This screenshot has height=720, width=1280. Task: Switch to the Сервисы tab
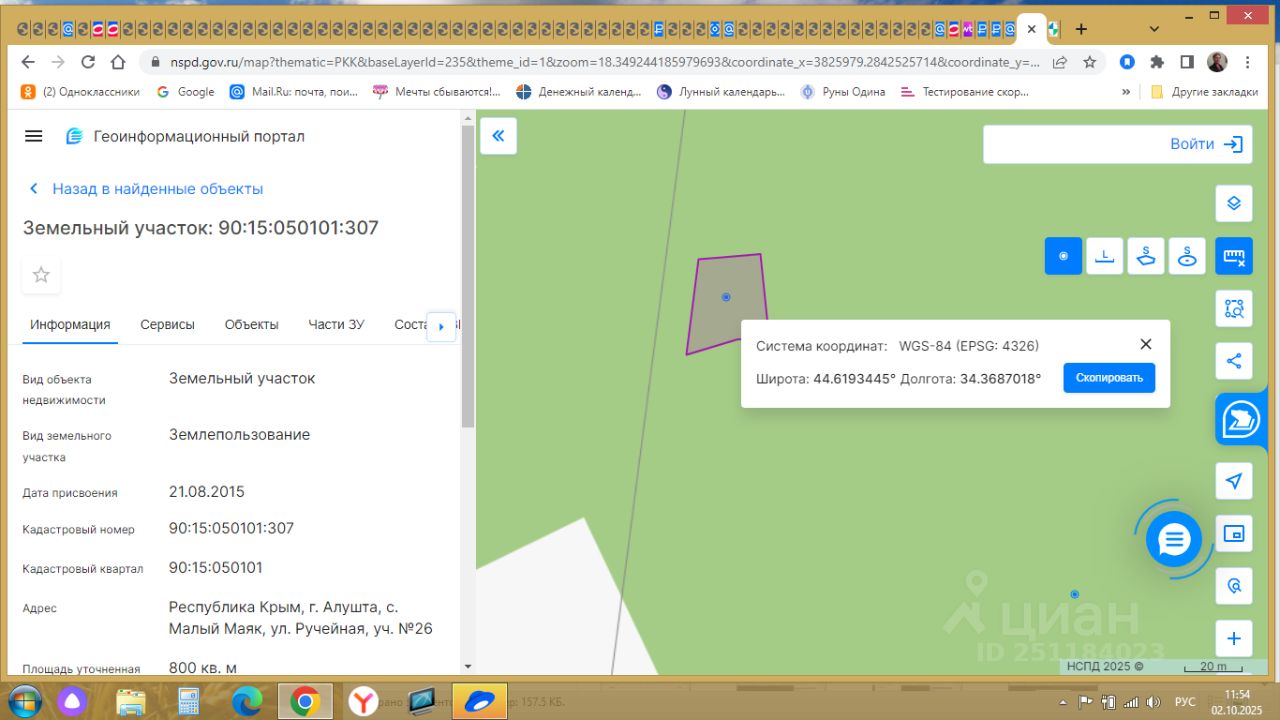click(x=167, y=324)
